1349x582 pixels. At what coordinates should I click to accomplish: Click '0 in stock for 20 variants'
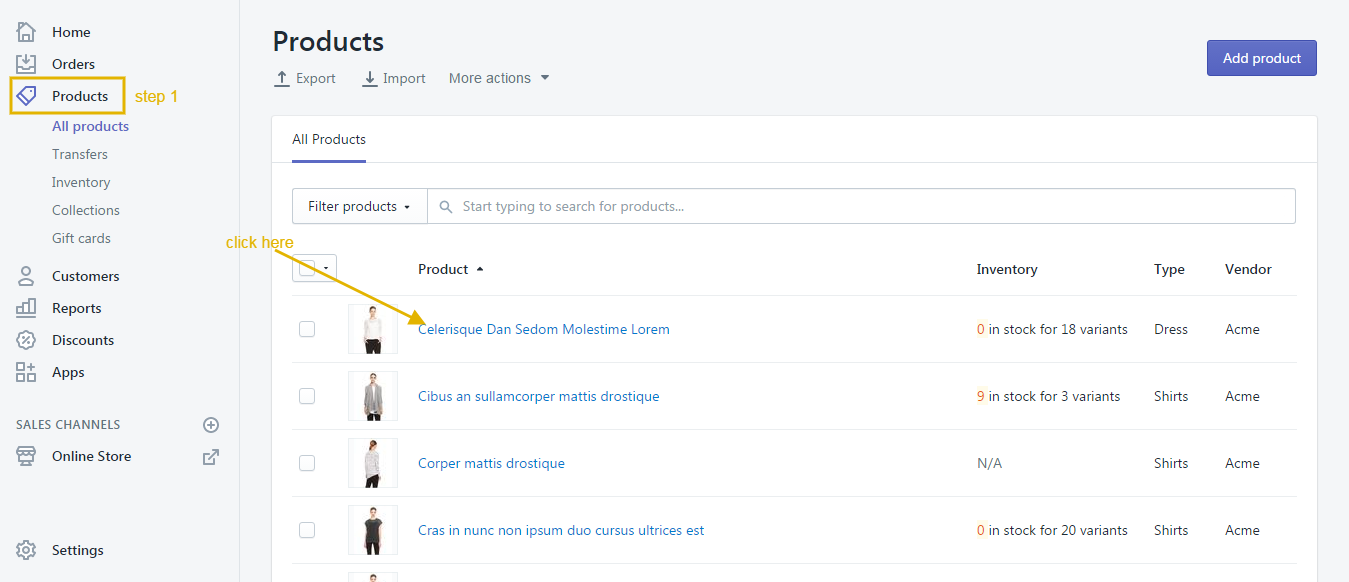1052,530
